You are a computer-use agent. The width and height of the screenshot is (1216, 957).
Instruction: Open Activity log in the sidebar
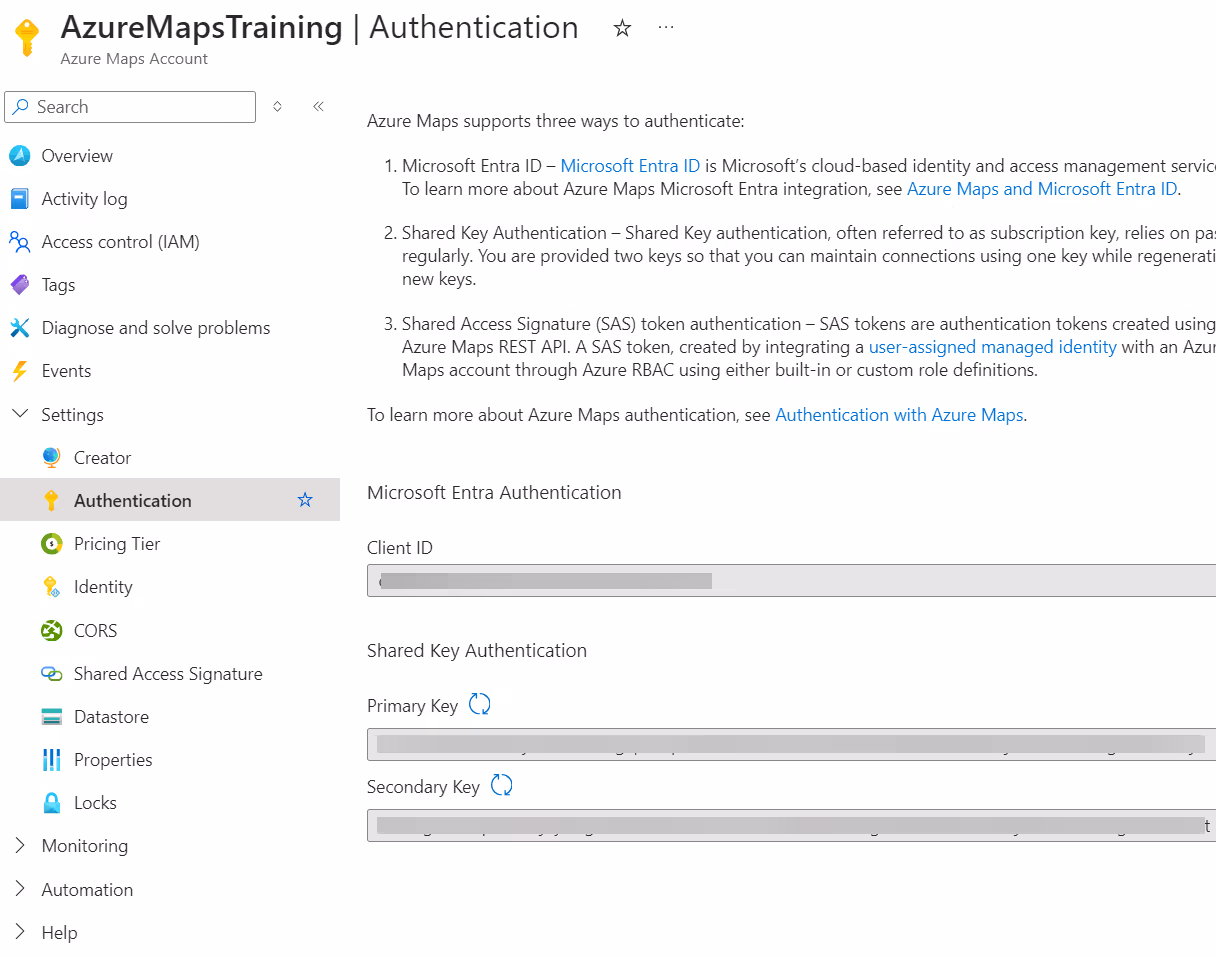coord(84,199)
